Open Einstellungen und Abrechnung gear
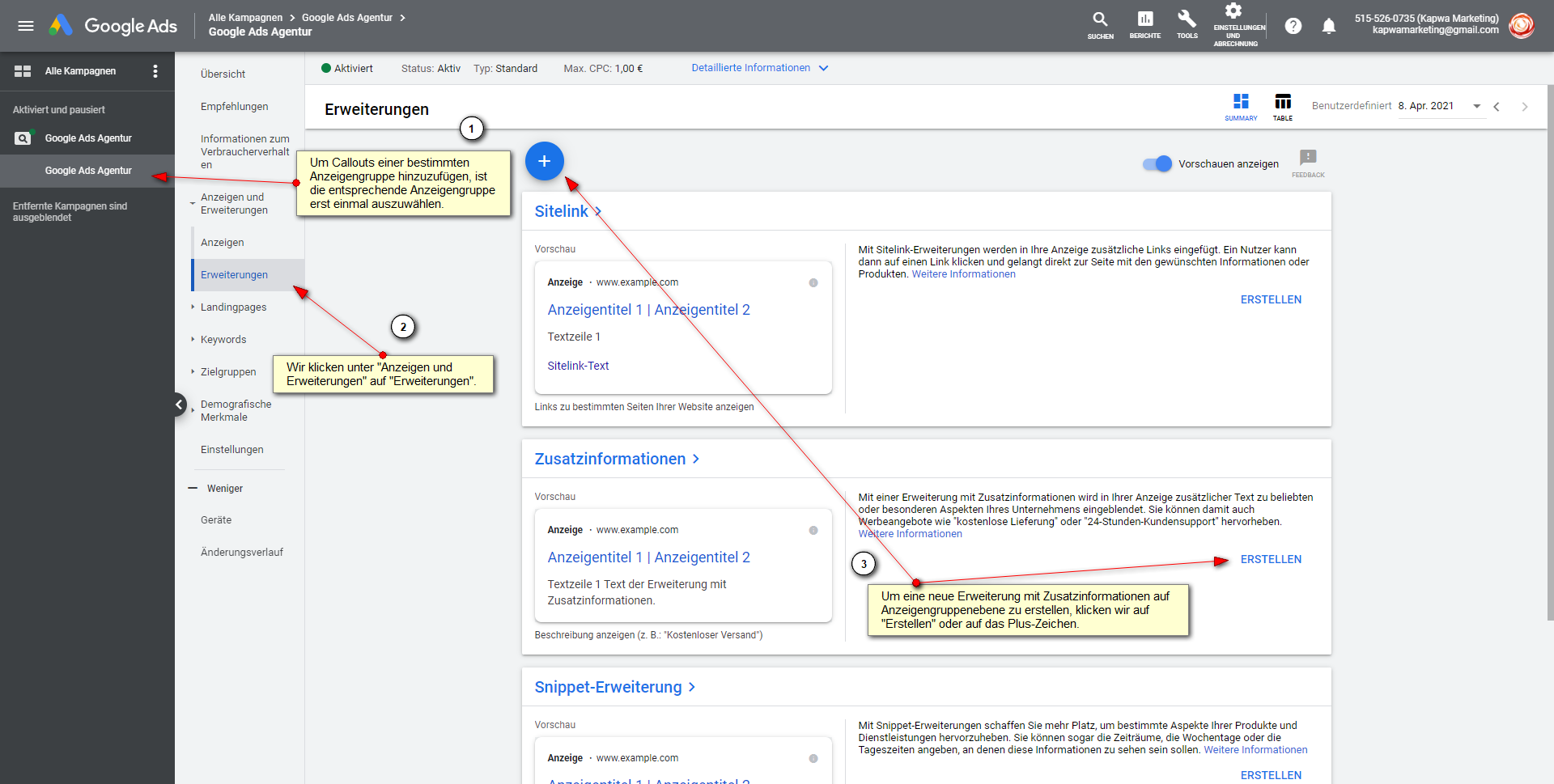1554x784 pixels. (1234, 25)
